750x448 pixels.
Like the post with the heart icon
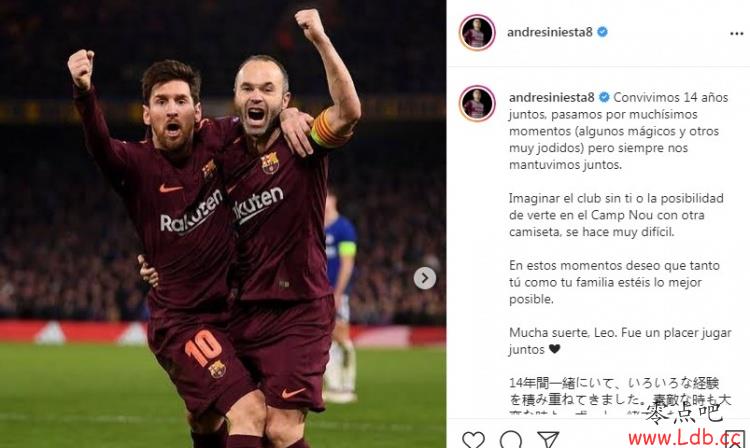[473, 439]
